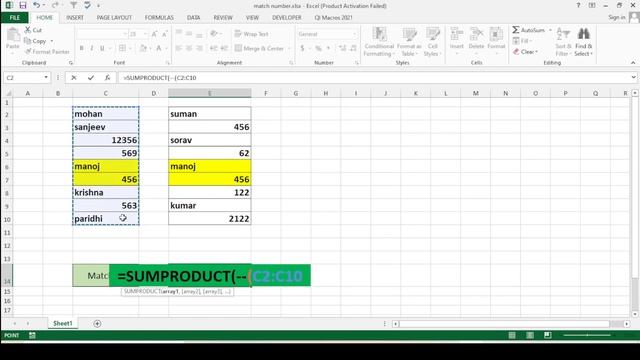Collapse the ribbon with the caret
640x360 pixels.
click(633, 63)
